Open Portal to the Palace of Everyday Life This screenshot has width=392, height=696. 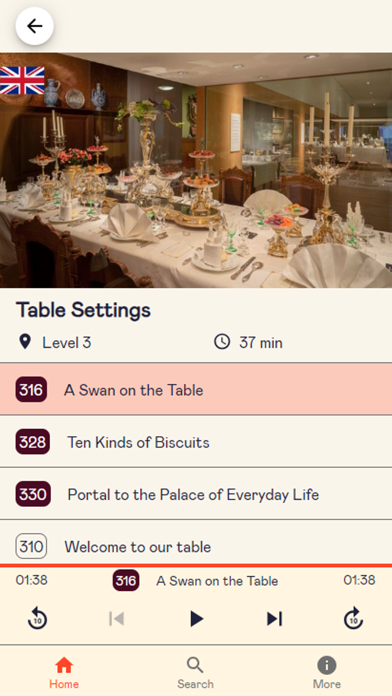[x=196, y=494]
